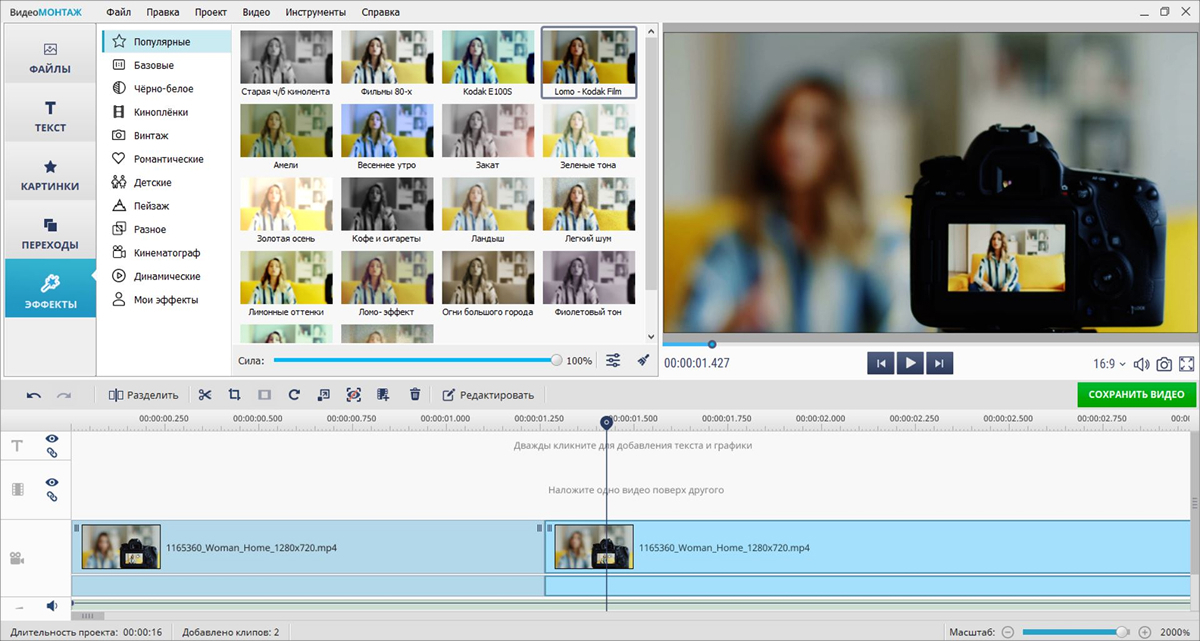Open the Кинематограф effects category
Image resolution: width=1200 pixels, height=641 pixels.
[x=168, y=253]
